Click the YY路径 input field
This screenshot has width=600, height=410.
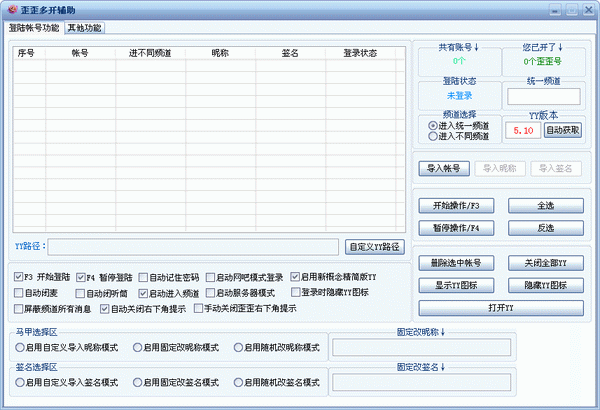pyautogui.click(x=193, y=247)
